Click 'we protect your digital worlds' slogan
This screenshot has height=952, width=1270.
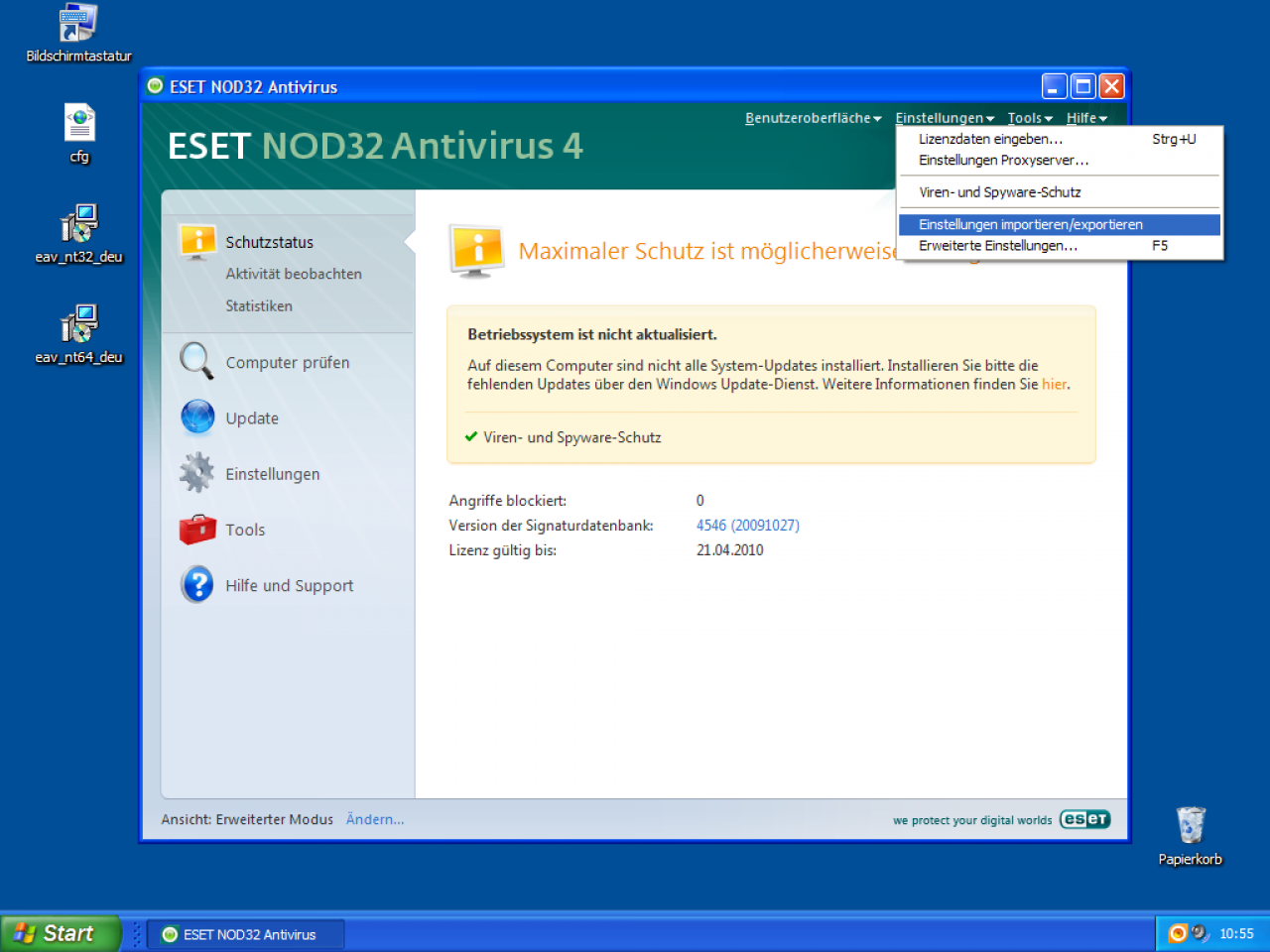tap(972, 820)
